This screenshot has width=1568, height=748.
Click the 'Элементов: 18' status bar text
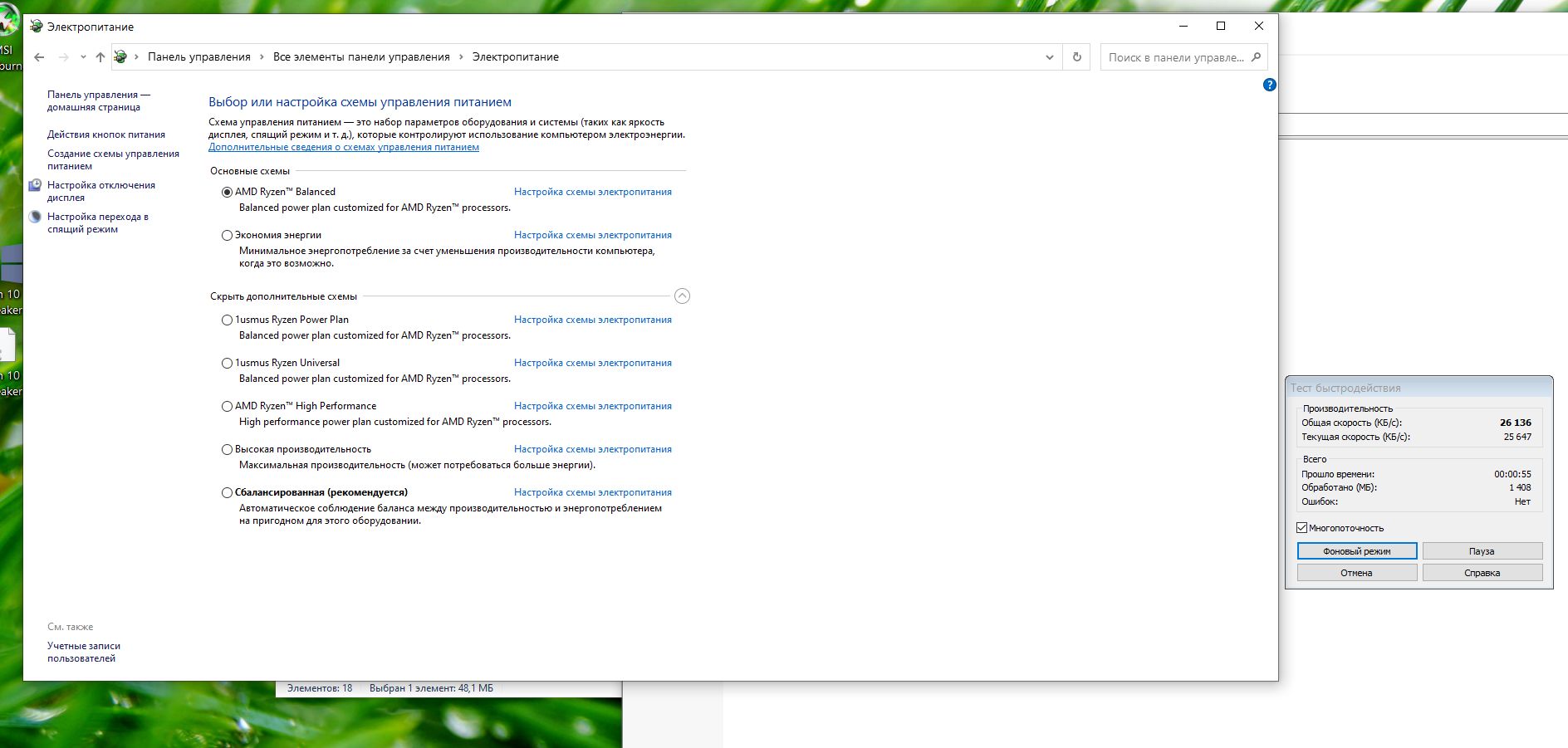point(320,688)
